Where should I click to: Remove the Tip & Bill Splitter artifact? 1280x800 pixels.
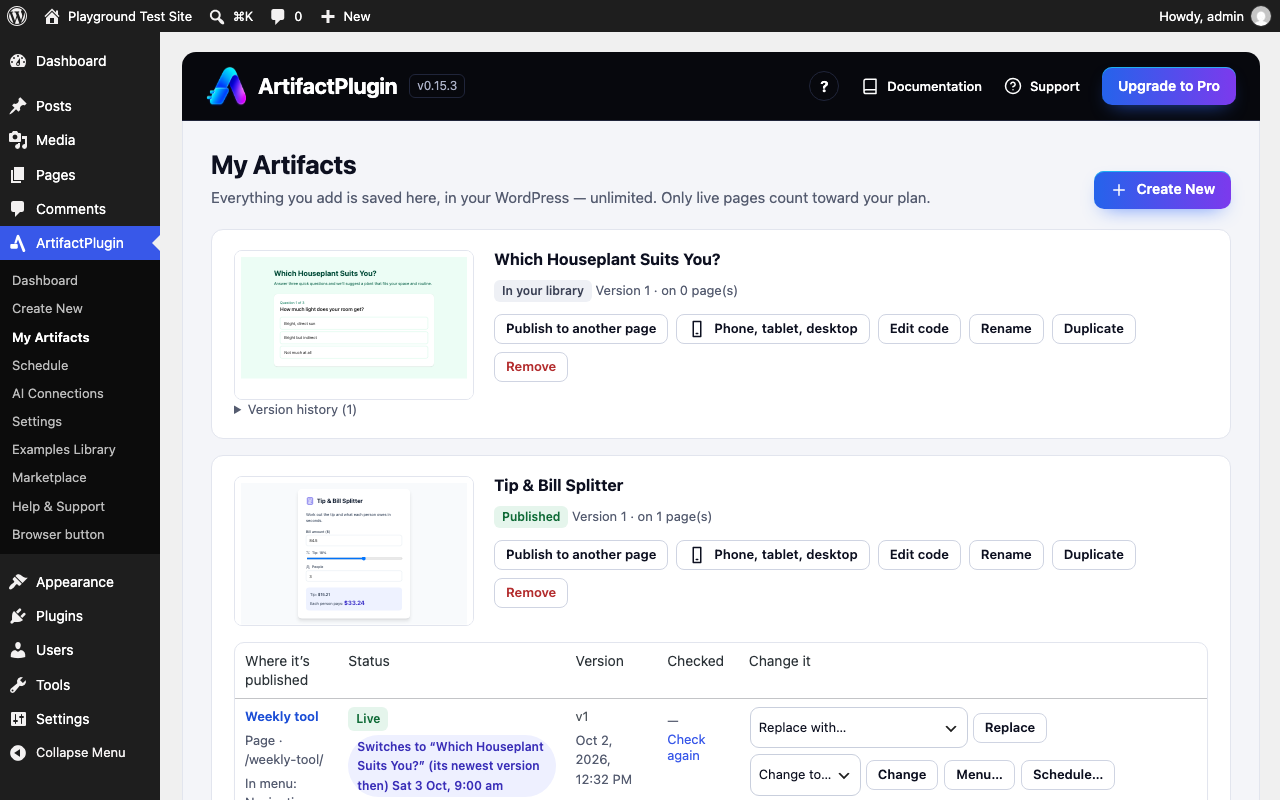pyautogui.click(x=531, y=593)
